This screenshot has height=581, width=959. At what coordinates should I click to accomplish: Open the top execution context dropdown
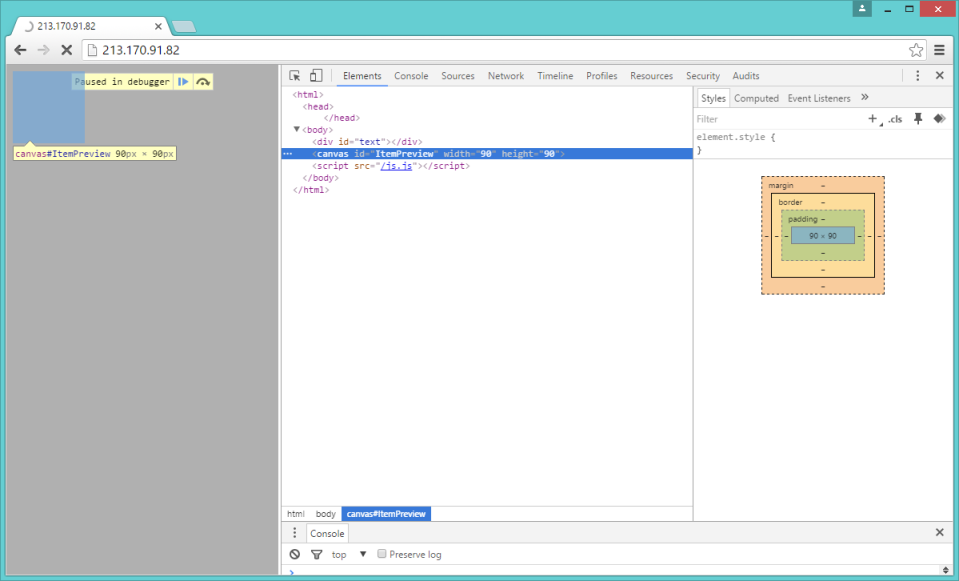point(349,554)
